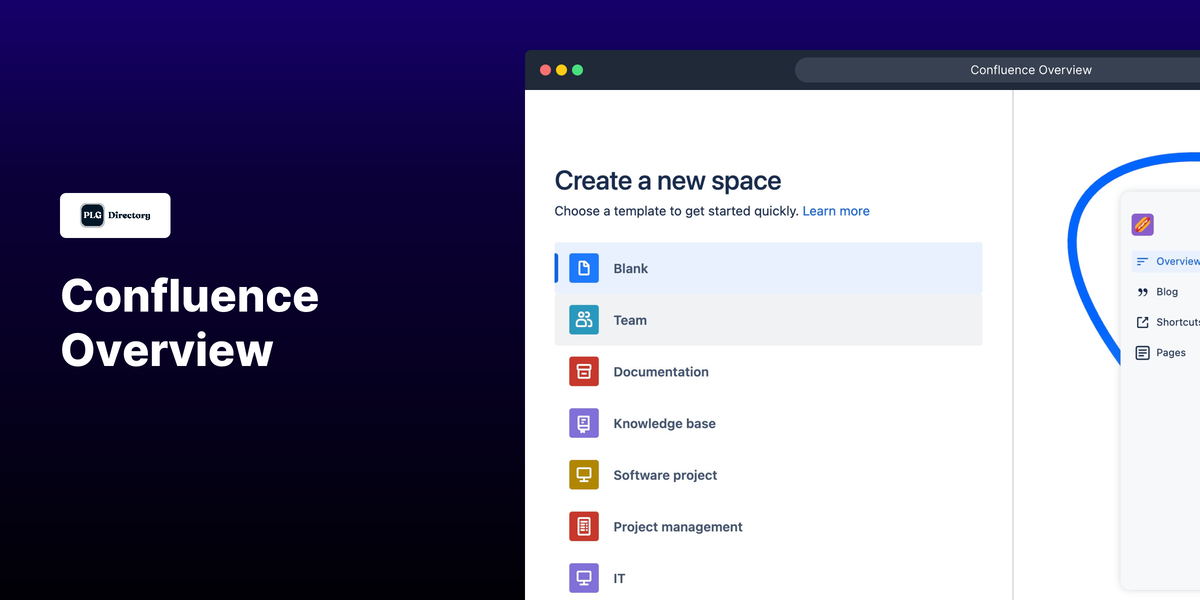Click the hot dog space avatar icon

[x=1143, y=224]
